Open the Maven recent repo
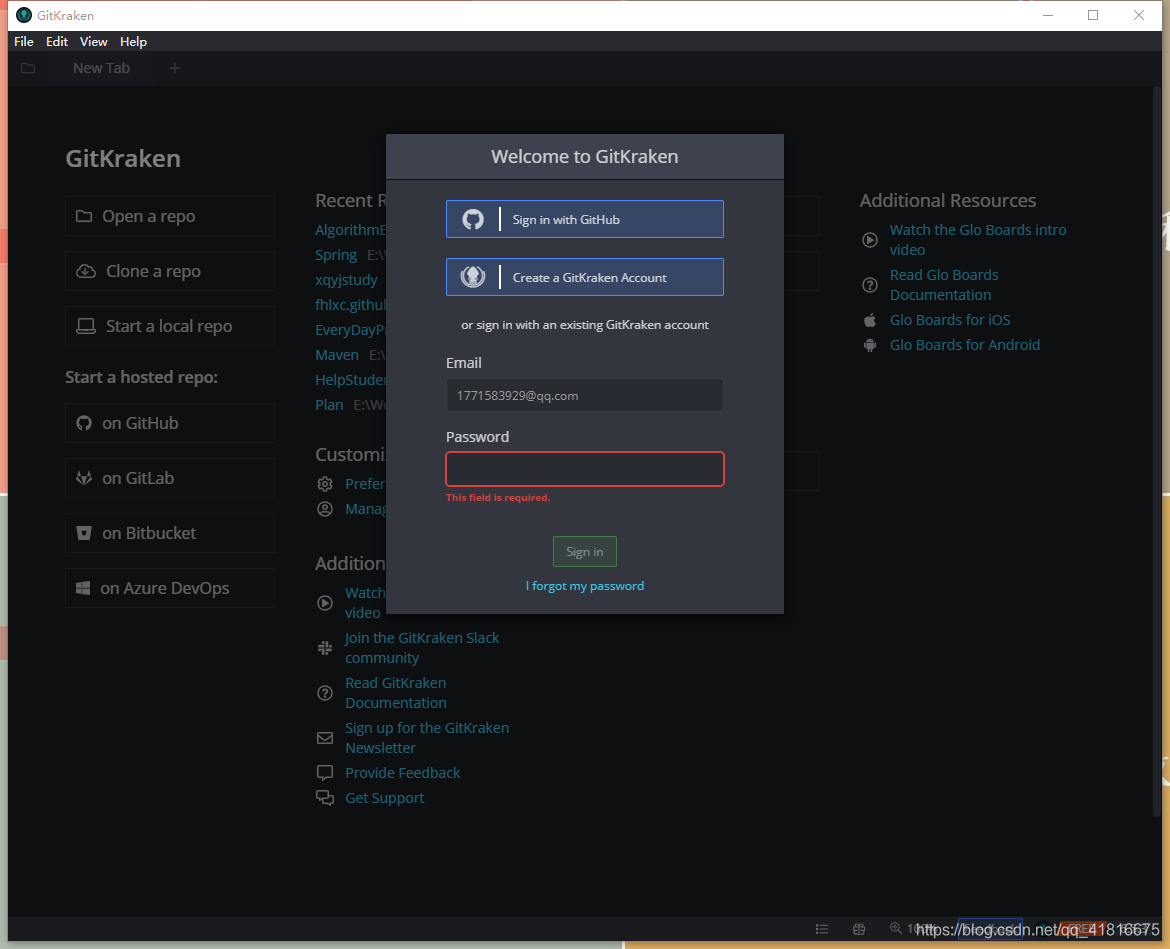The height and width of the screenshot is (949, 1170). click(x=337, y=355)
